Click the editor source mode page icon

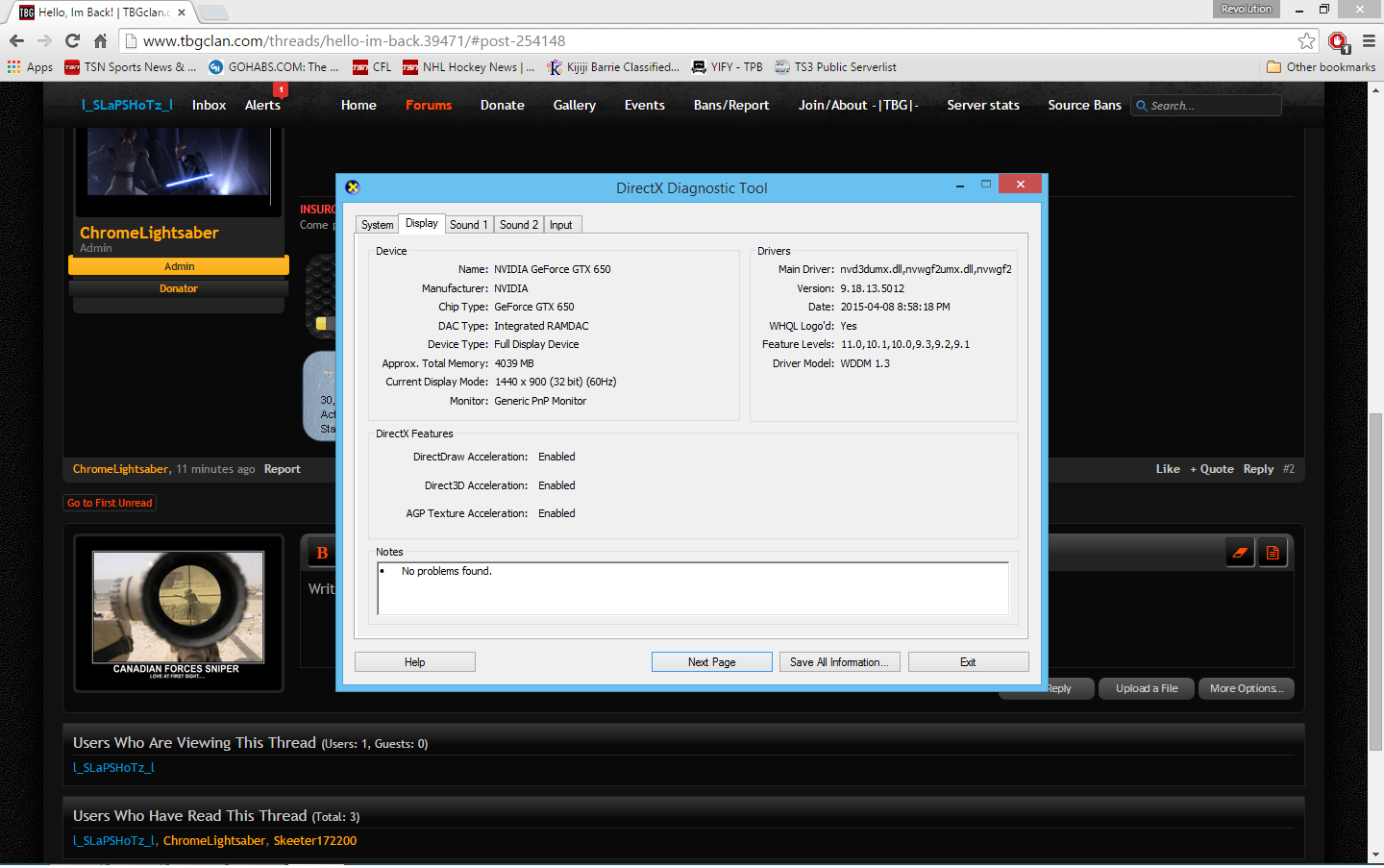(x=1273, y=553)
